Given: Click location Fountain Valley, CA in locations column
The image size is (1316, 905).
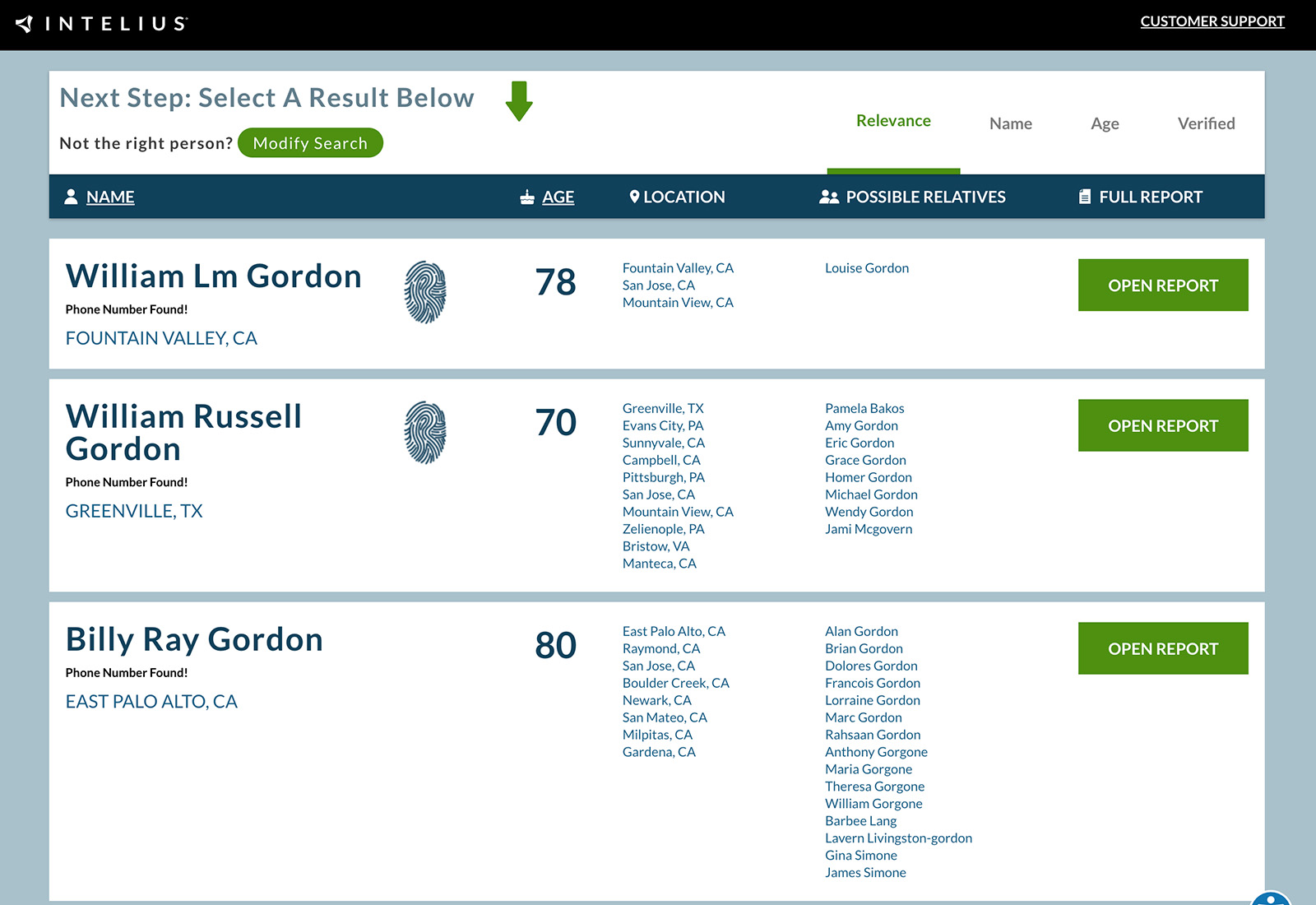Looking at the screenshot, I should pyautogui.click(x=678, y=268).
